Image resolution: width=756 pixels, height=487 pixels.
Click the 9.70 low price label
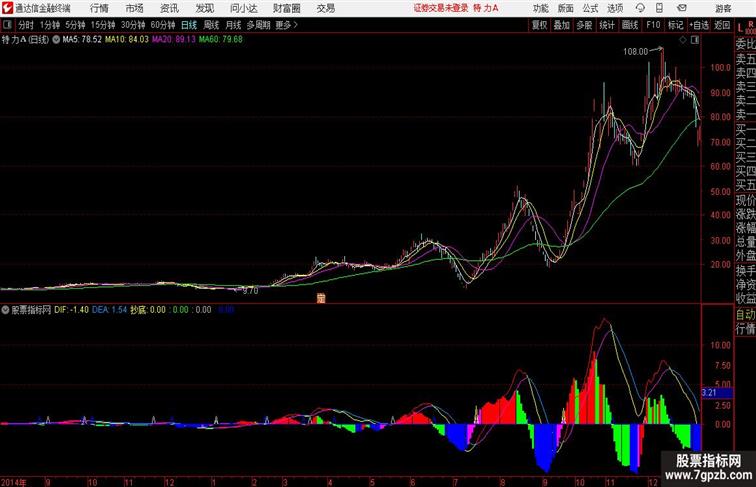[250, 291]
